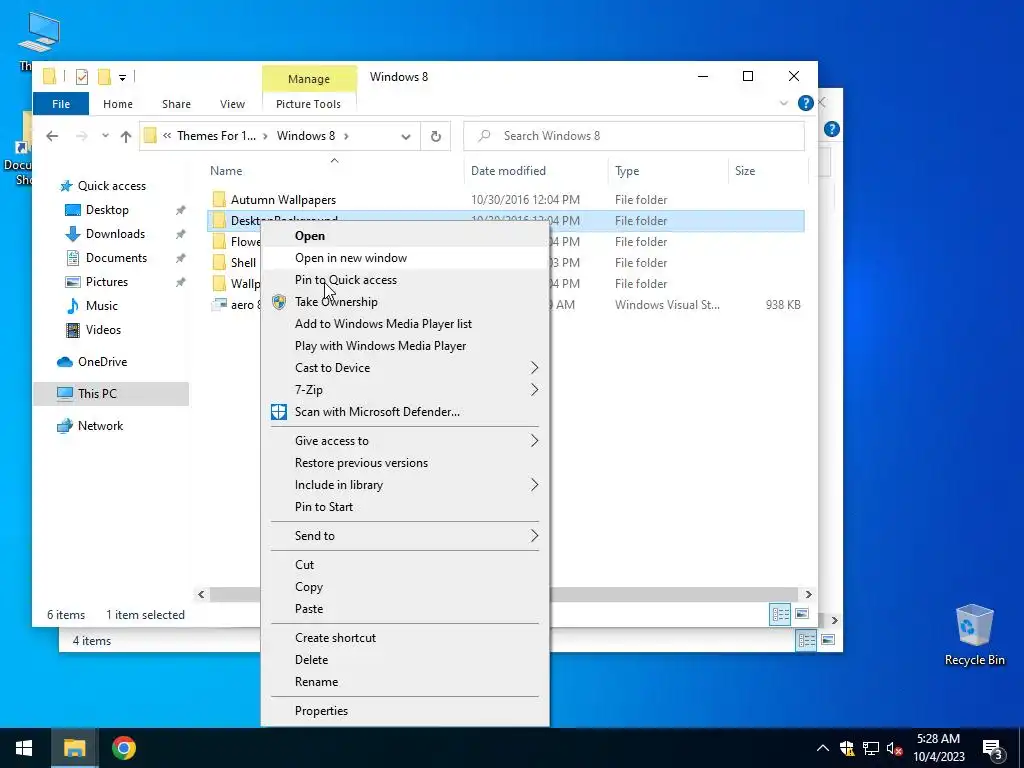The image size is (1024, 768).
Task: Choose Open in the context menu
Action: pos(405,236)
